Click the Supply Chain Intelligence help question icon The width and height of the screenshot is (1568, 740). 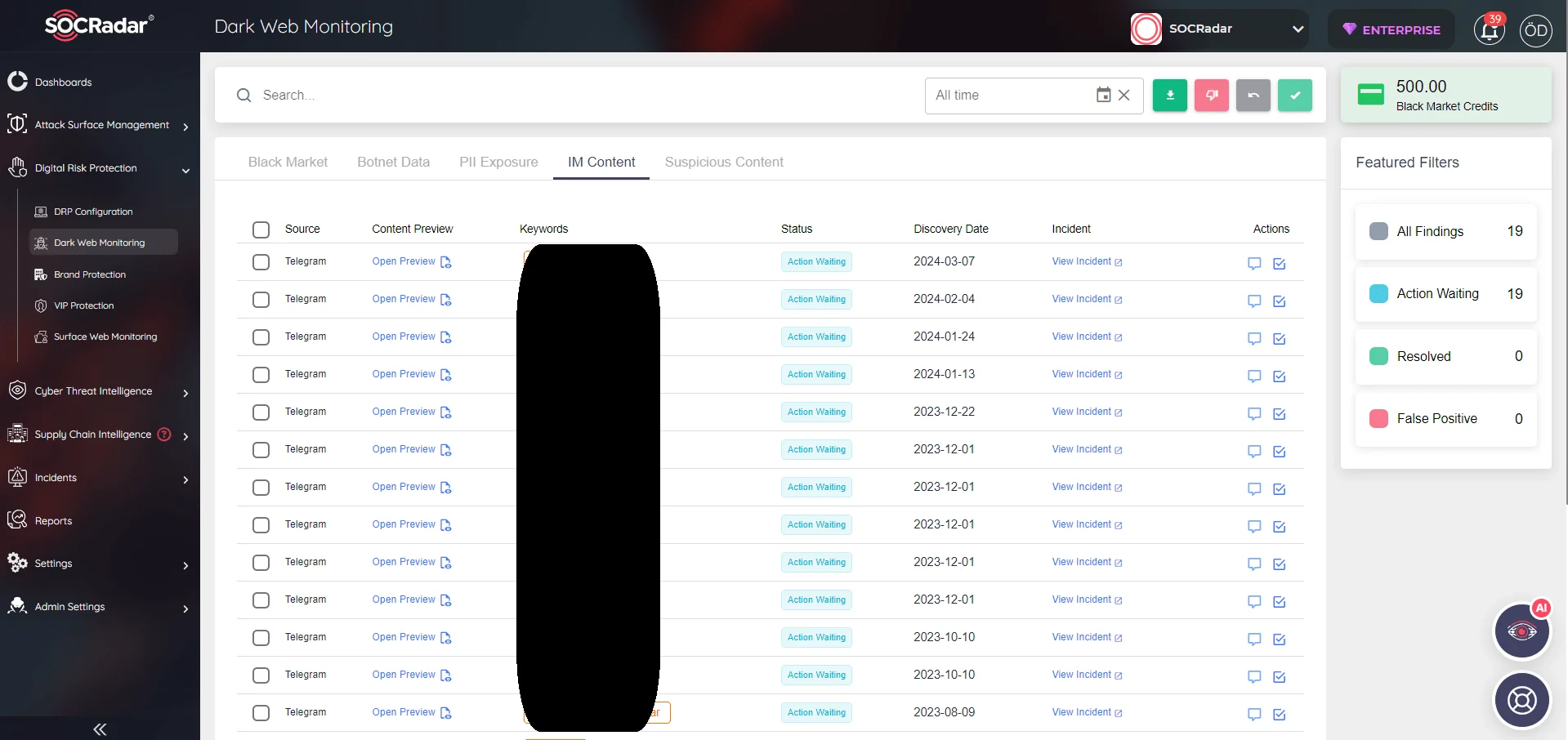(x=164, y=434)
